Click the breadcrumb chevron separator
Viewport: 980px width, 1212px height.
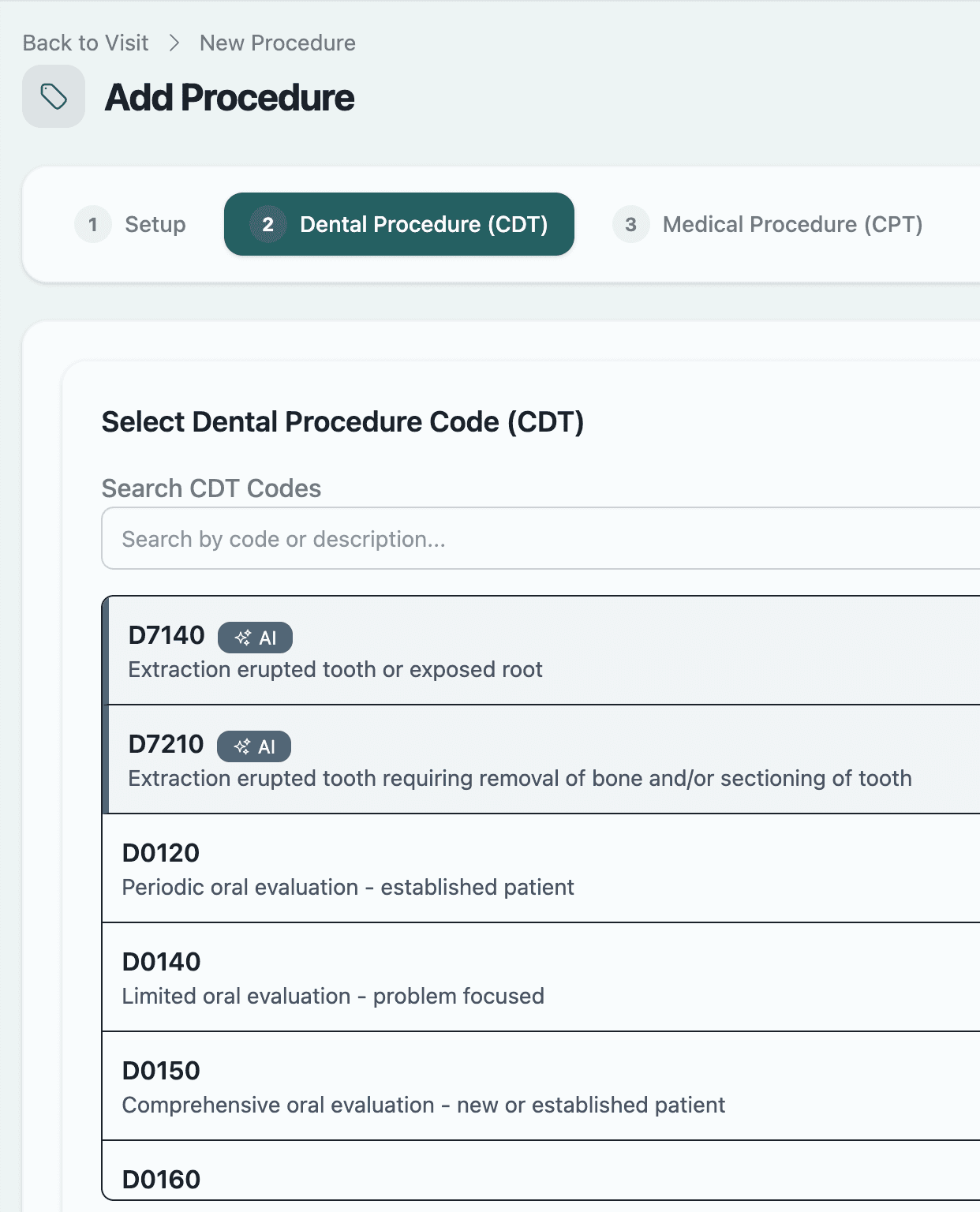[x=175, y=42]
